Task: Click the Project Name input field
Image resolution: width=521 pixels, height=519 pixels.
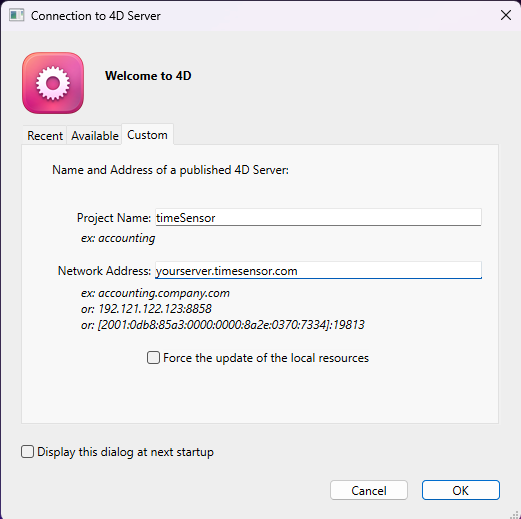Action: coord(318,217)
